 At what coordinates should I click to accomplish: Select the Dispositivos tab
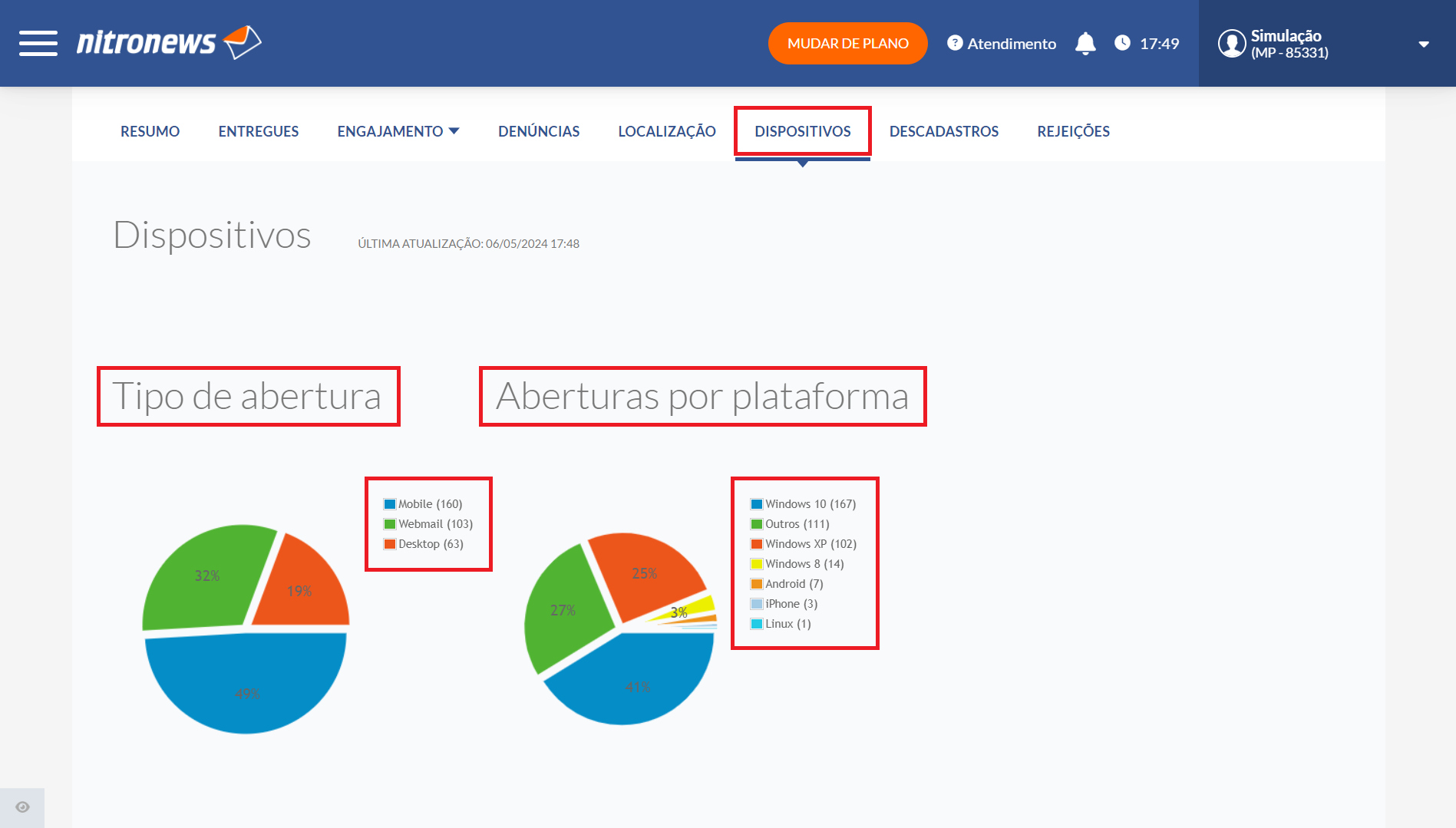803,131
